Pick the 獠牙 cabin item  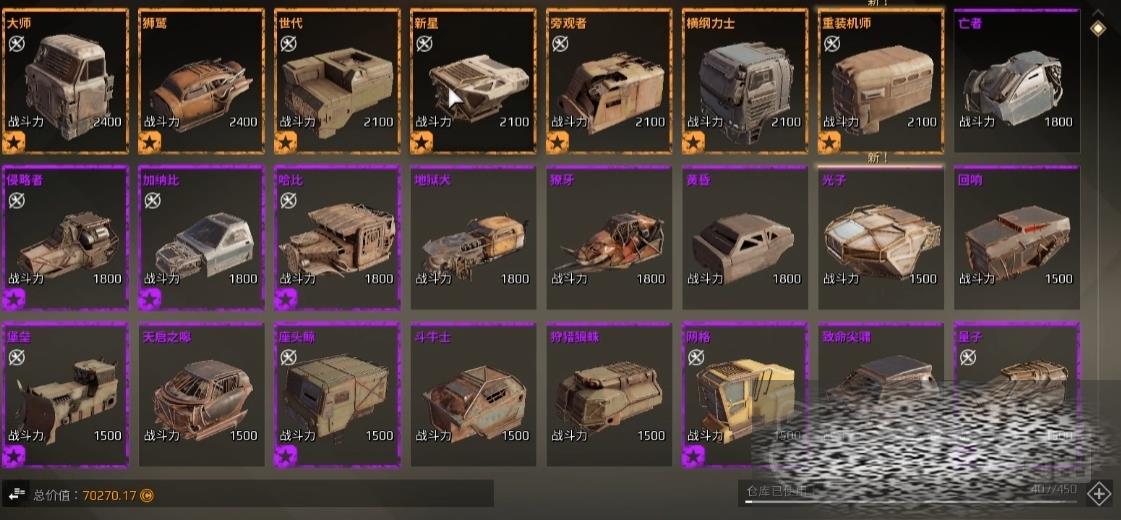608,238
